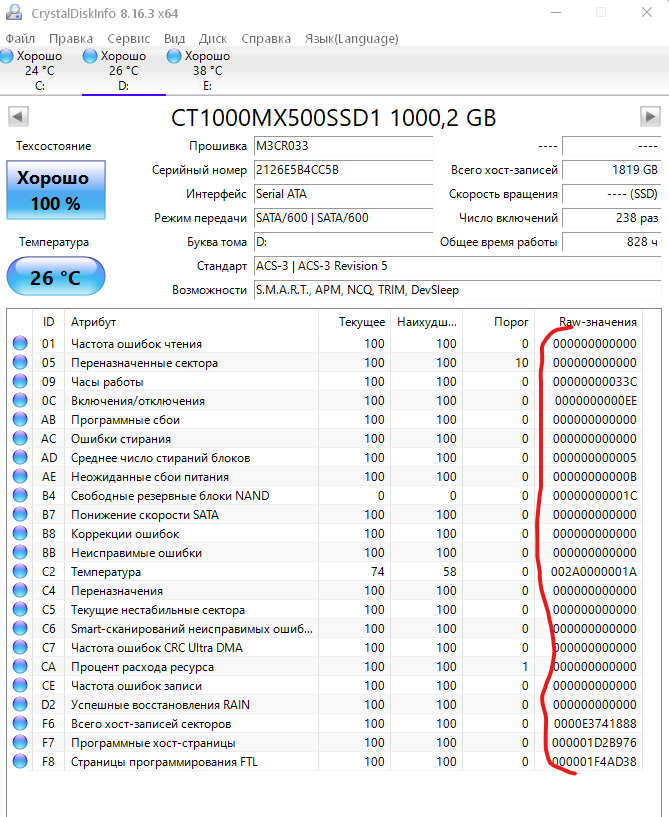Image resolution: width=669 pixels, height=817 pixels.
Task: Click the Возможности field with S.M.A.R.T., APM
Action: [x=457, y=290]
